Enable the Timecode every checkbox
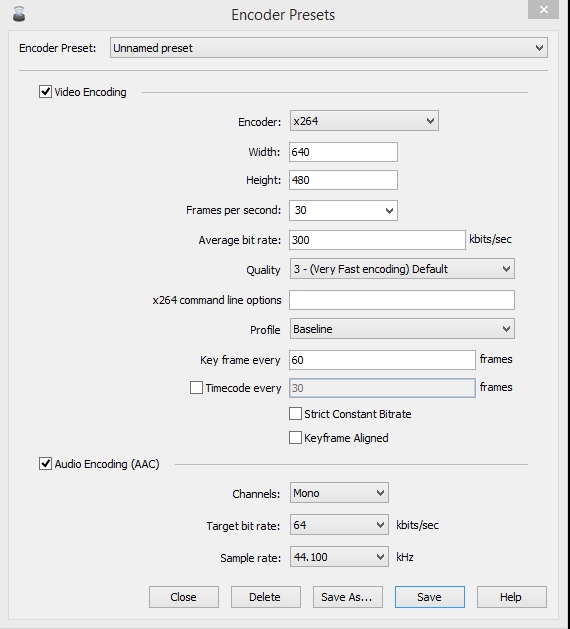 point(196,388)
